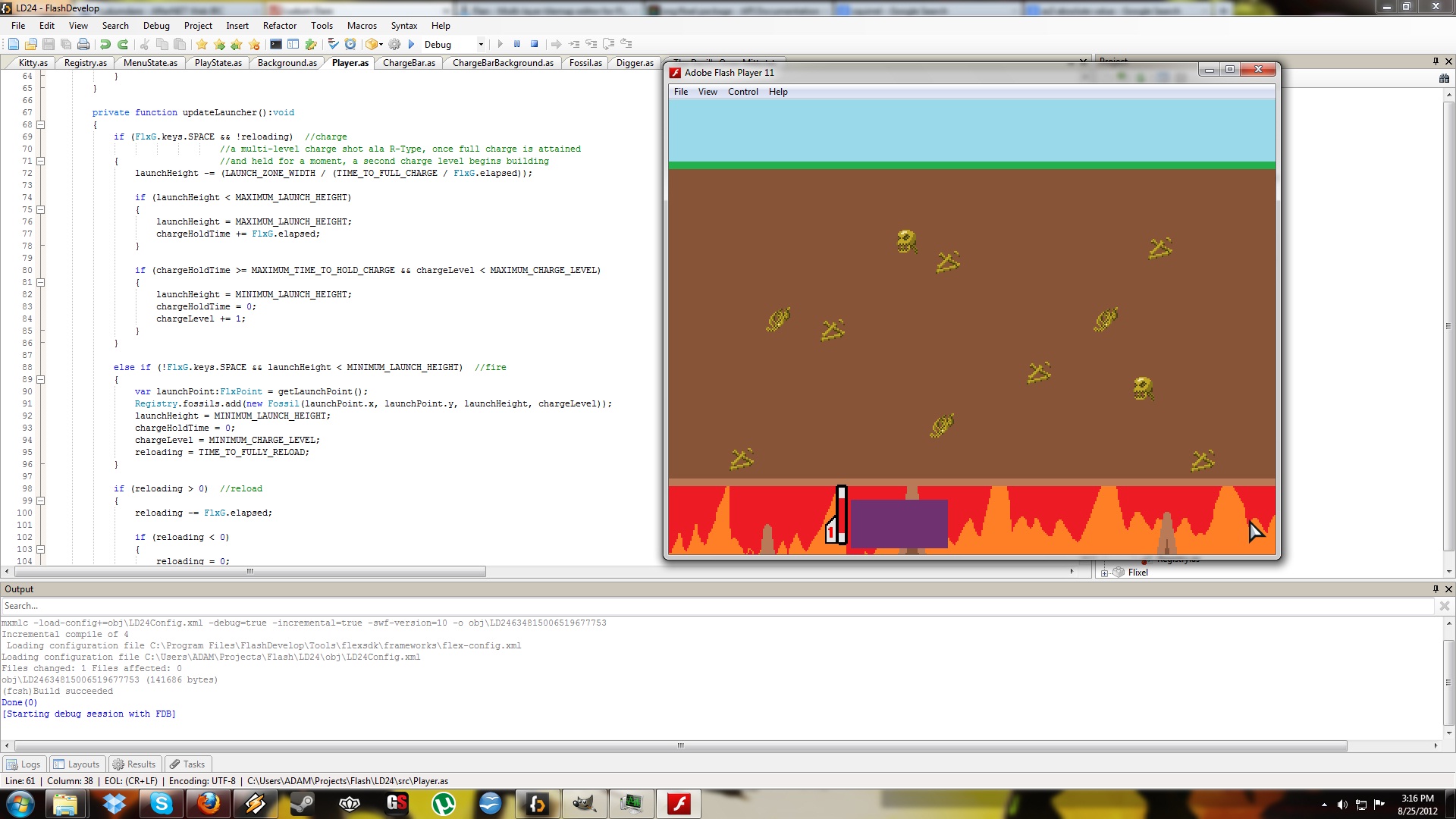The width and height of the screenshot is (1456, 819).
Task: Open the Layouts panel tab
Action: pos(77,764)
